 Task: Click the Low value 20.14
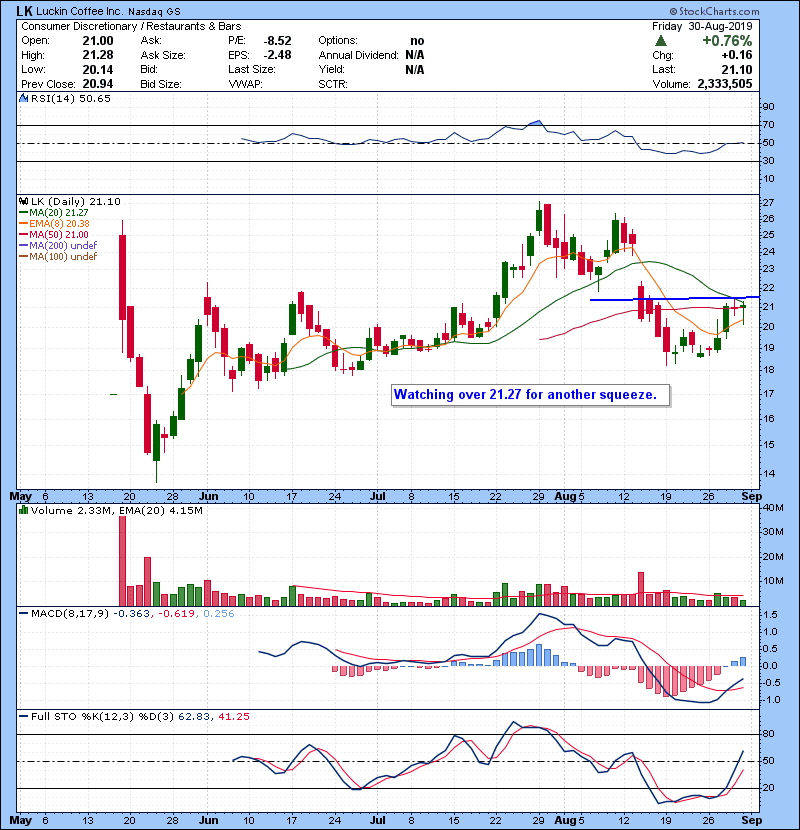pyautogui.click(x=97, y=69)
